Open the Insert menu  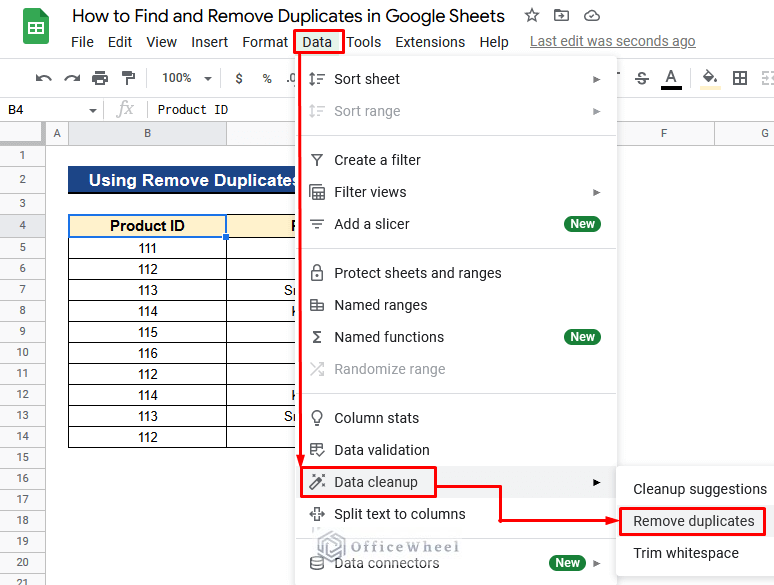209,42
